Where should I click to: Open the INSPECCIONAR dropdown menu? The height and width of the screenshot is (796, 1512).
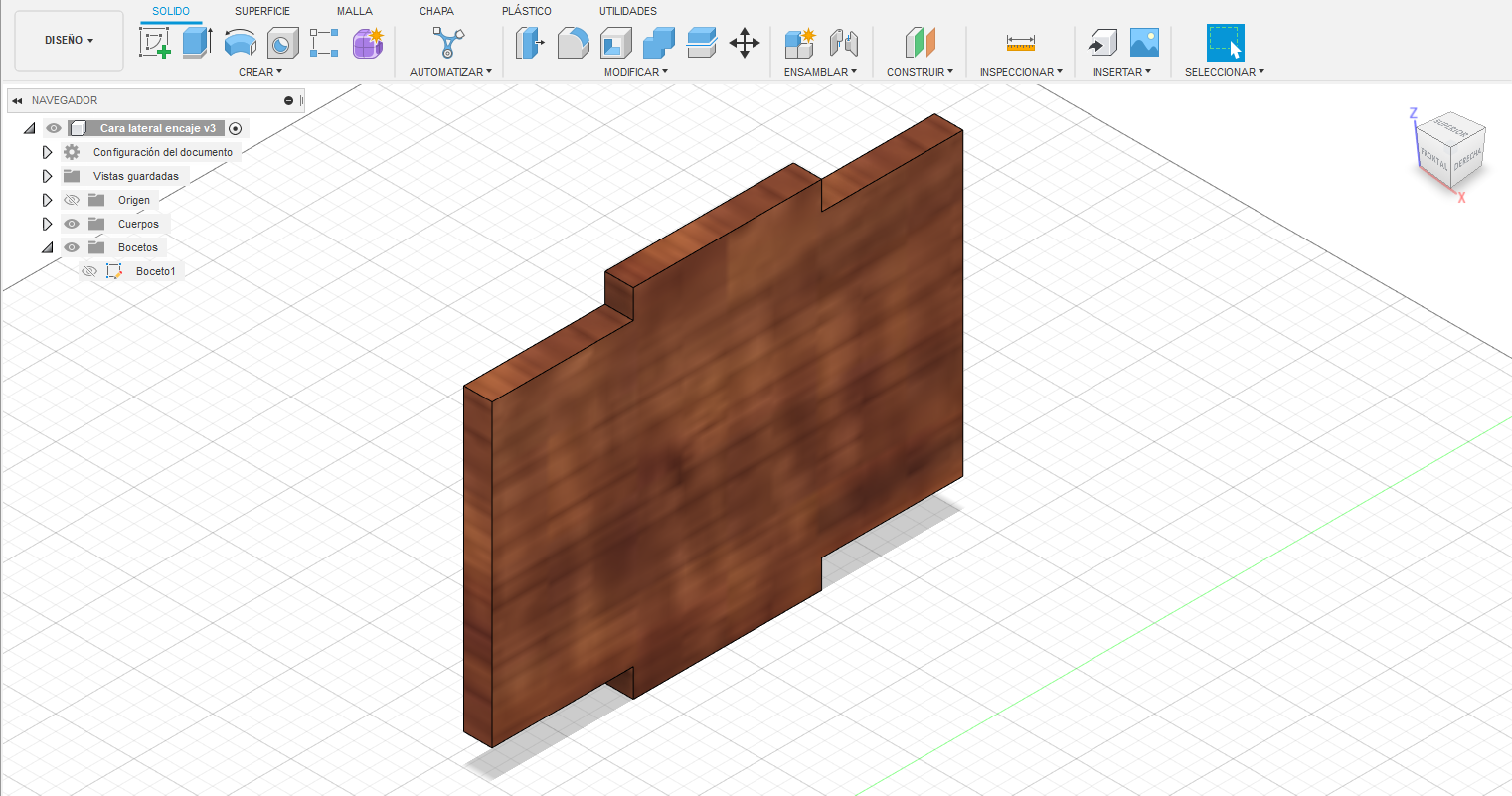pos(1021,72)
